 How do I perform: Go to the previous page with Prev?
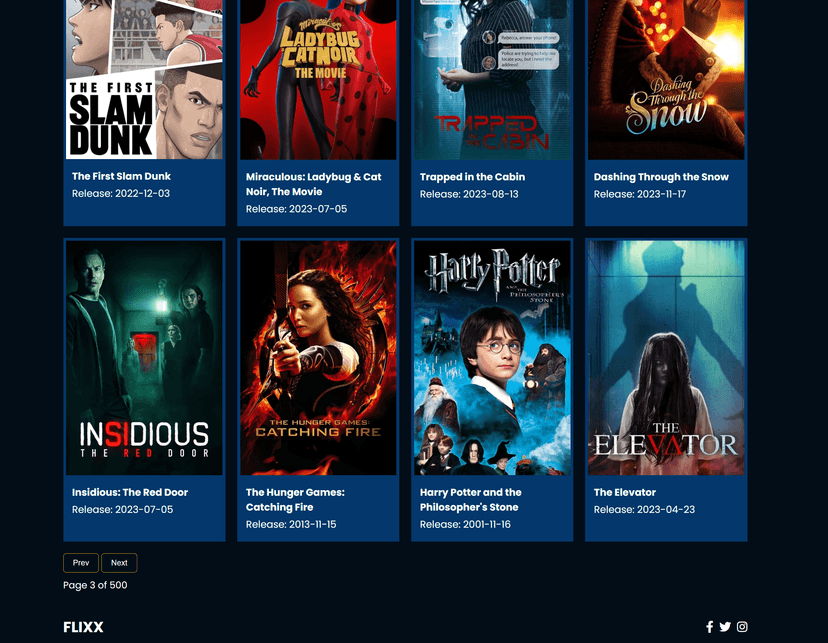point(81,563)
